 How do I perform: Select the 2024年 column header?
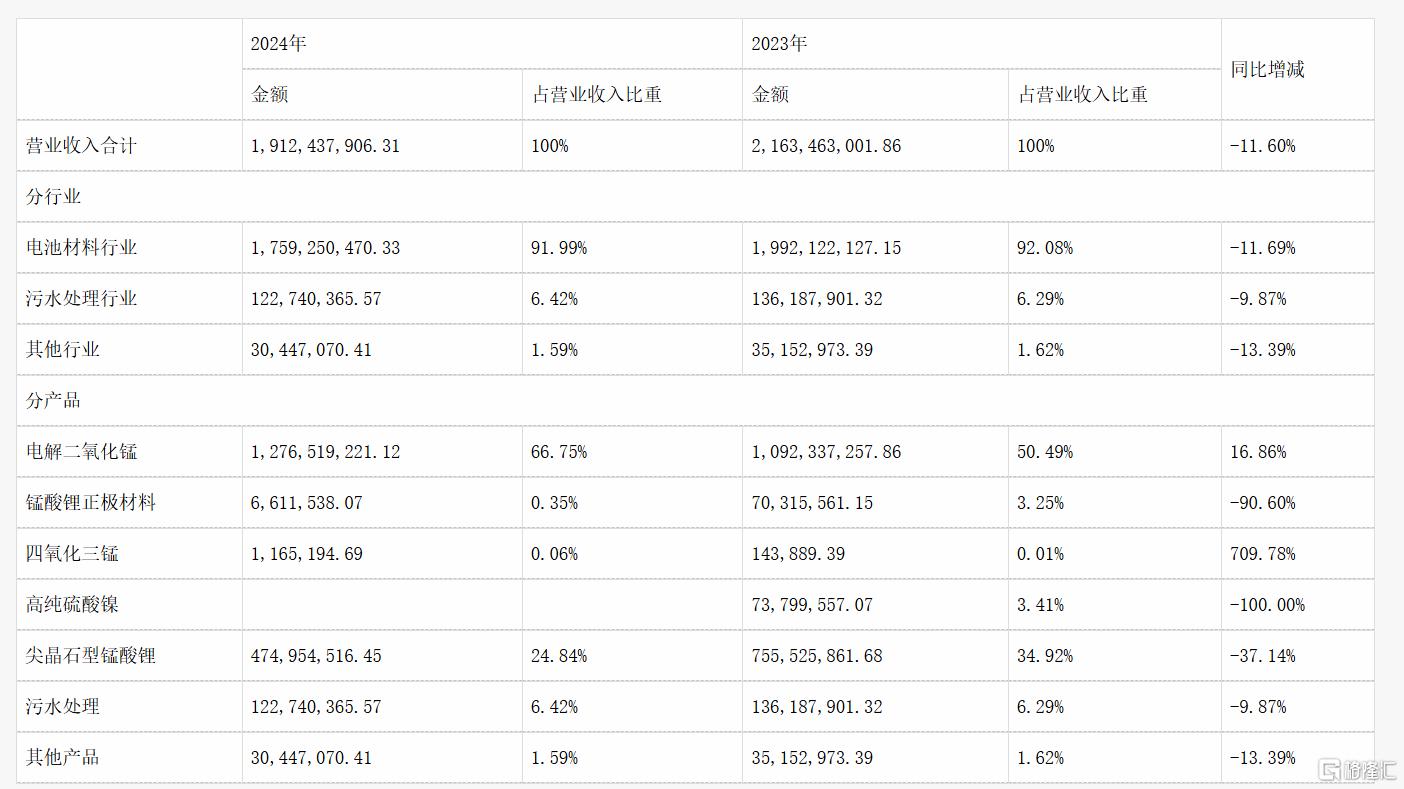tap(278, 44)
